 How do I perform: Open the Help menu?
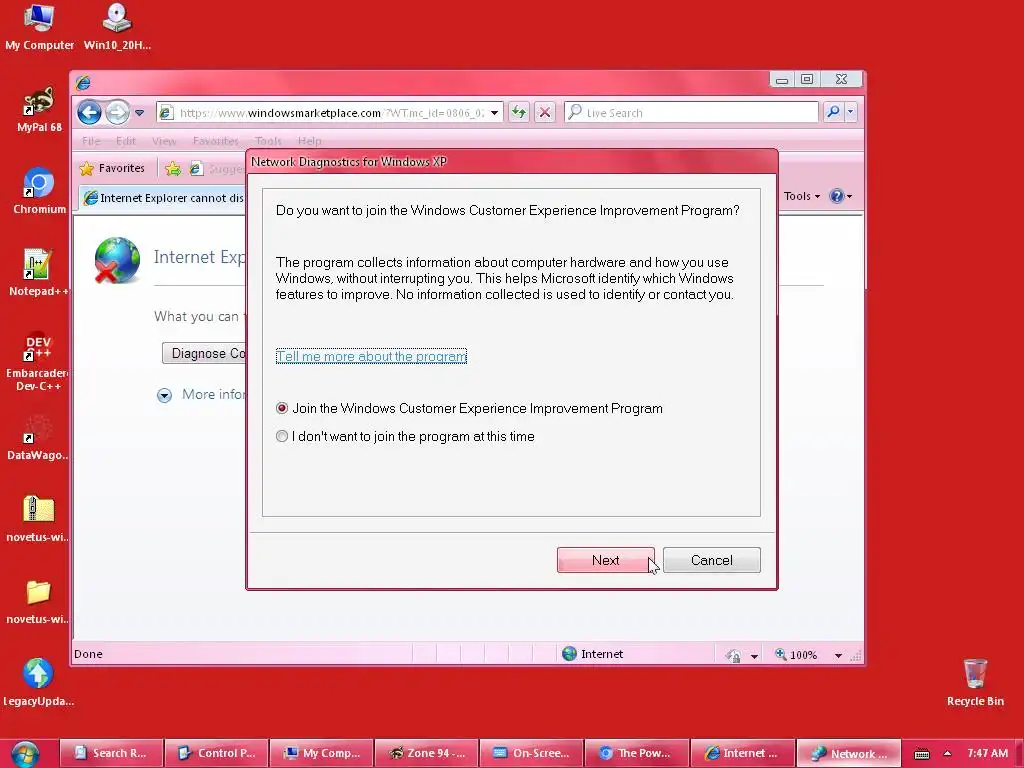(309, 141)
